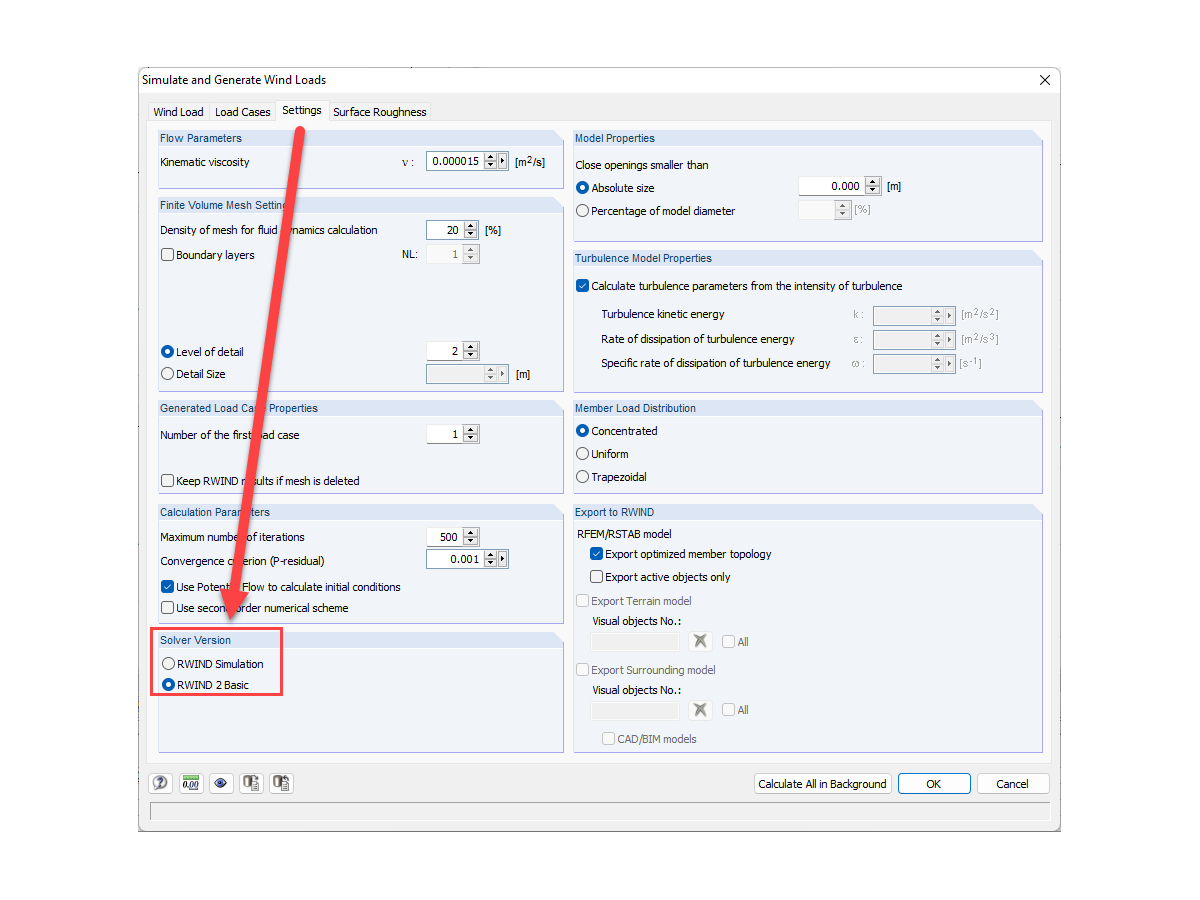Click the pick icon beside Surrounding visual objects
This screenshot has height=900, width=1200.
(x=701, y=710)
